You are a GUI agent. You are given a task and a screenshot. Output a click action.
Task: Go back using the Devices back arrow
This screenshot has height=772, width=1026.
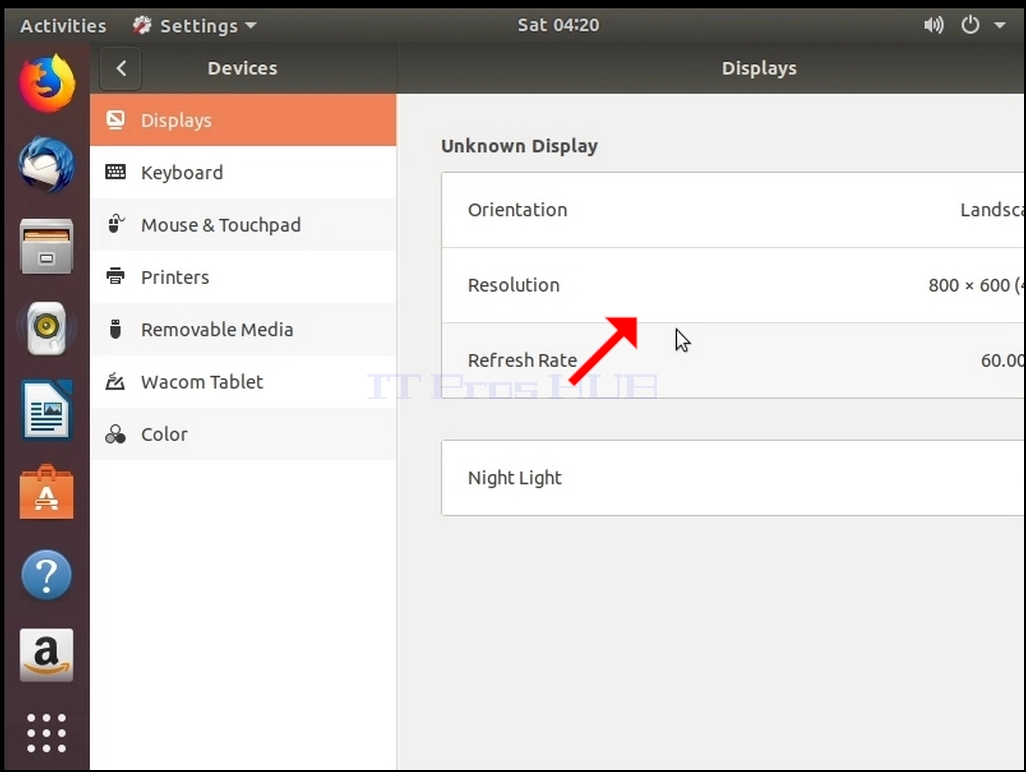point(120,68)
